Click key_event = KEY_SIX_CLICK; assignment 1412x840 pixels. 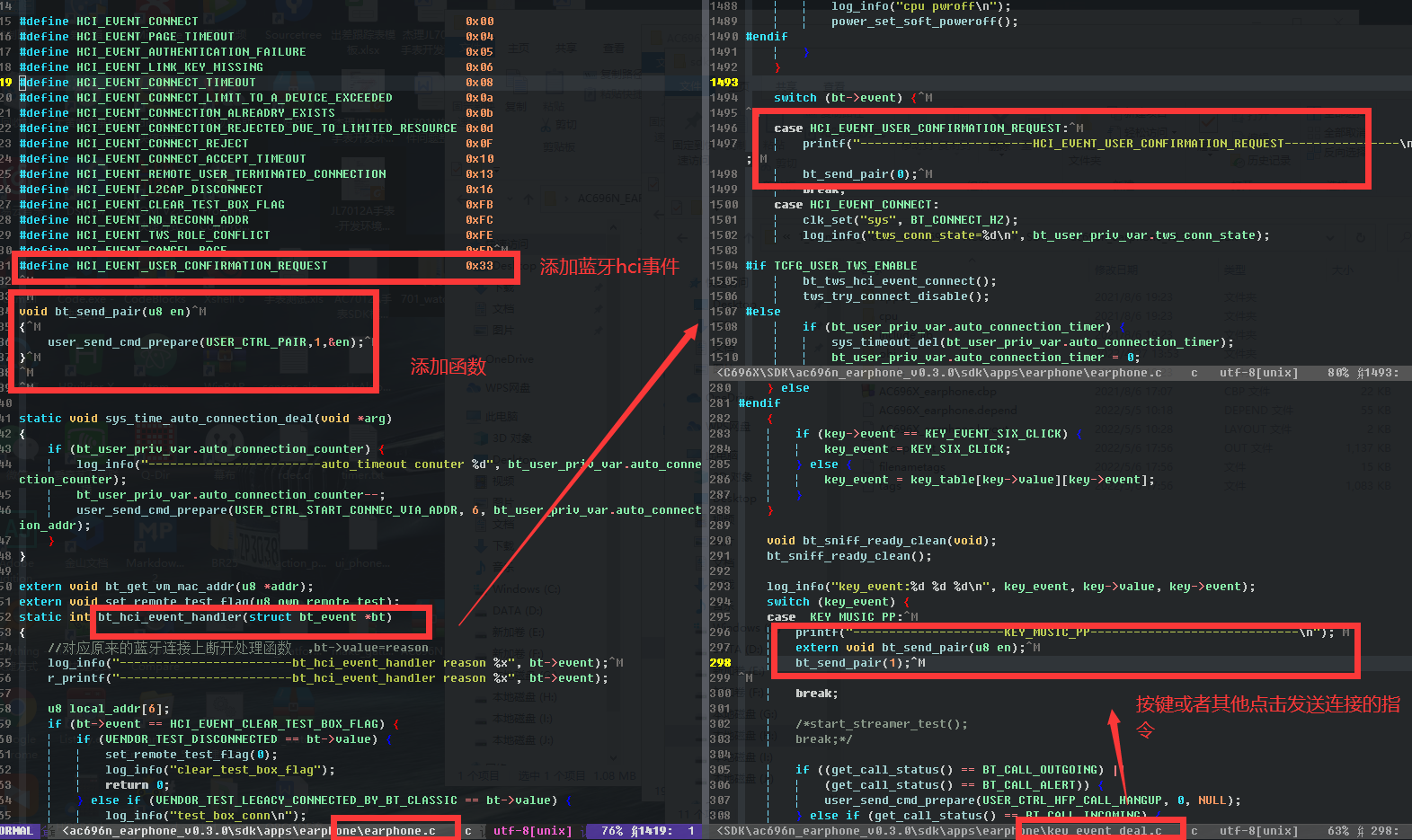click(x=918, y=449)
